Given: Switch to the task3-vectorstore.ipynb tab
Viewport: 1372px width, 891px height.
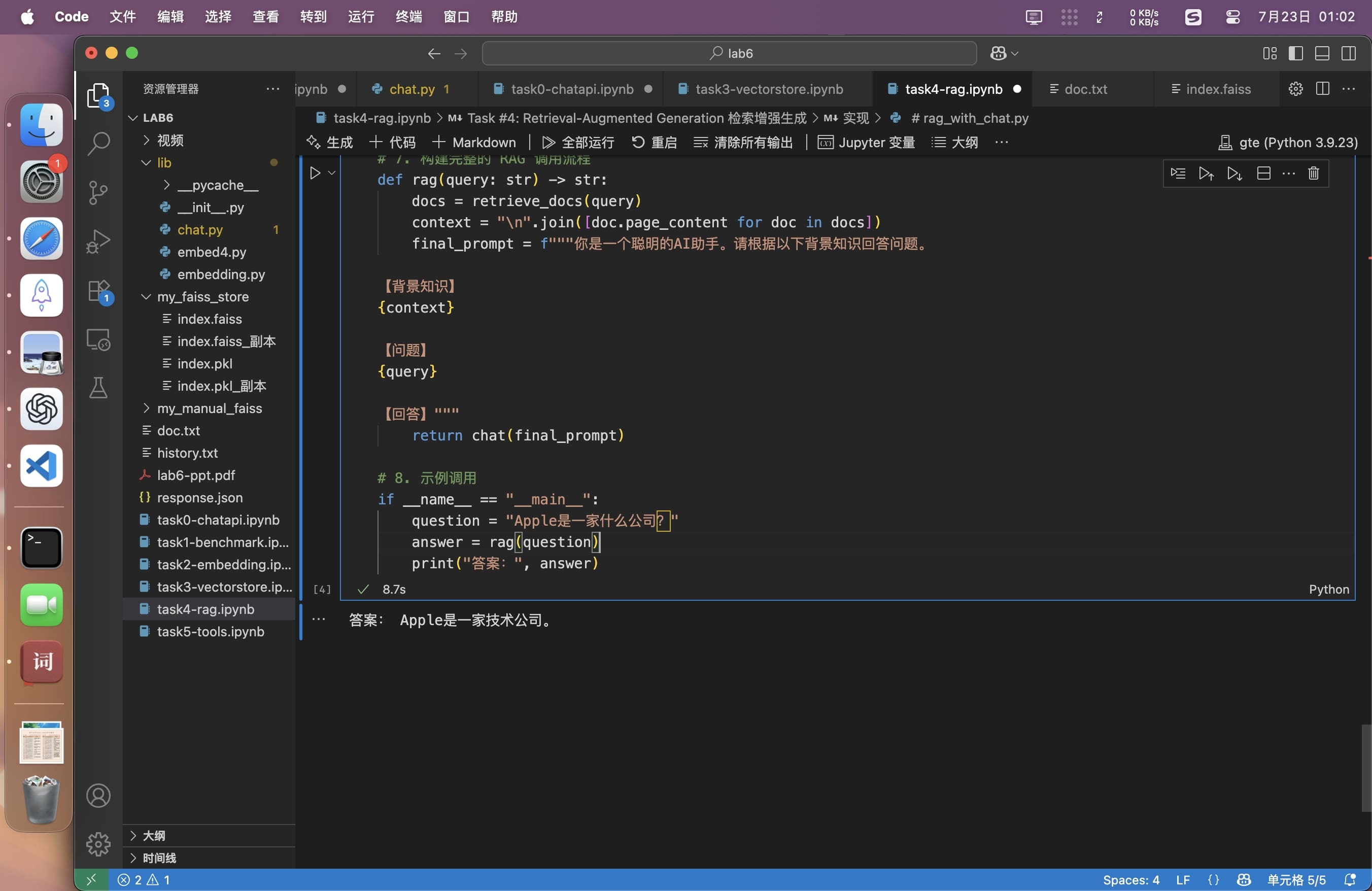Looking at the screenshot, I should click(768, 89).
